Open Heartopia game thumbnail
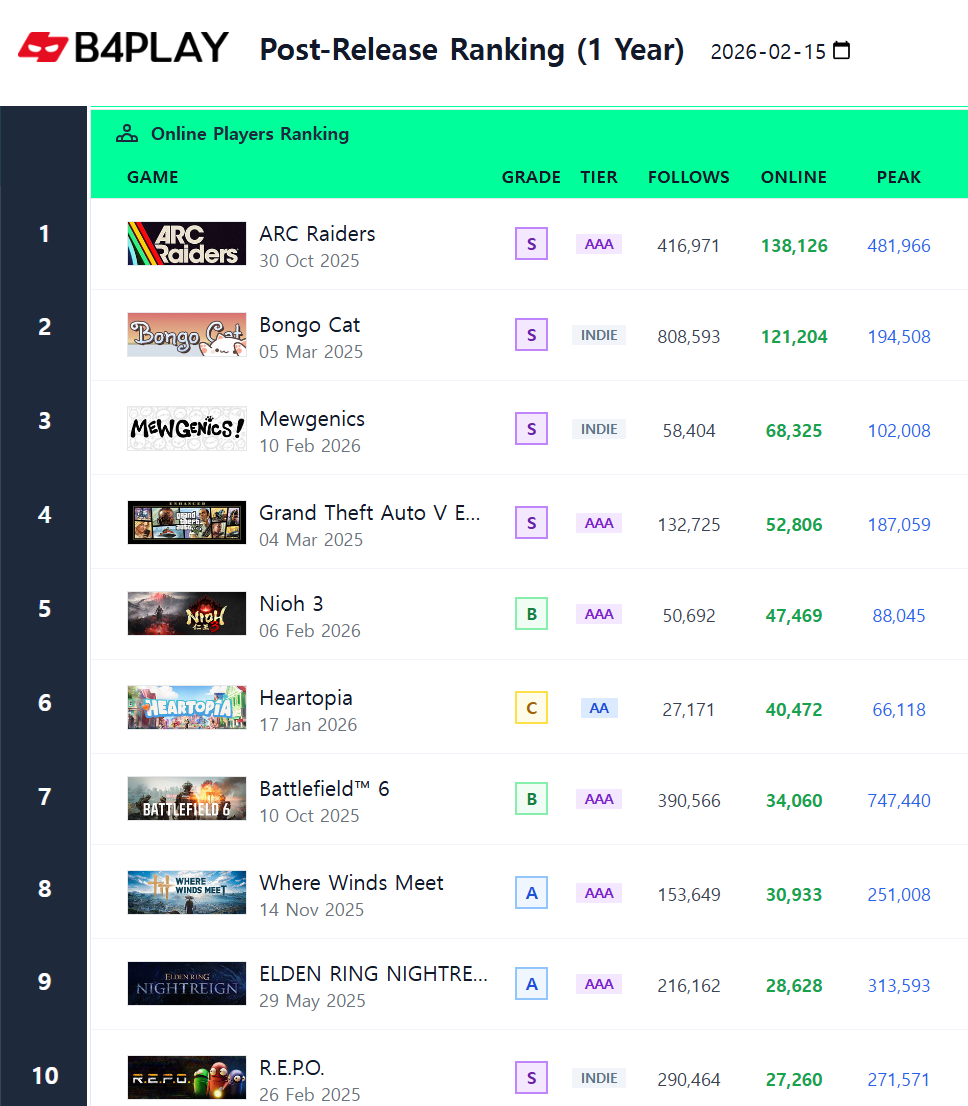The width and height of the screenshot is (968, 1106). click(x=187, y=707)
